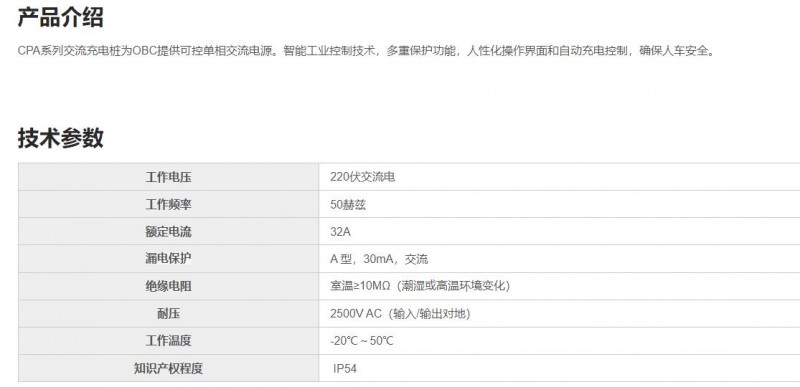This screenshot has width=800, height=387.
Task: Select the 绝缘电阻 label cell
Action: pos(168,286)
